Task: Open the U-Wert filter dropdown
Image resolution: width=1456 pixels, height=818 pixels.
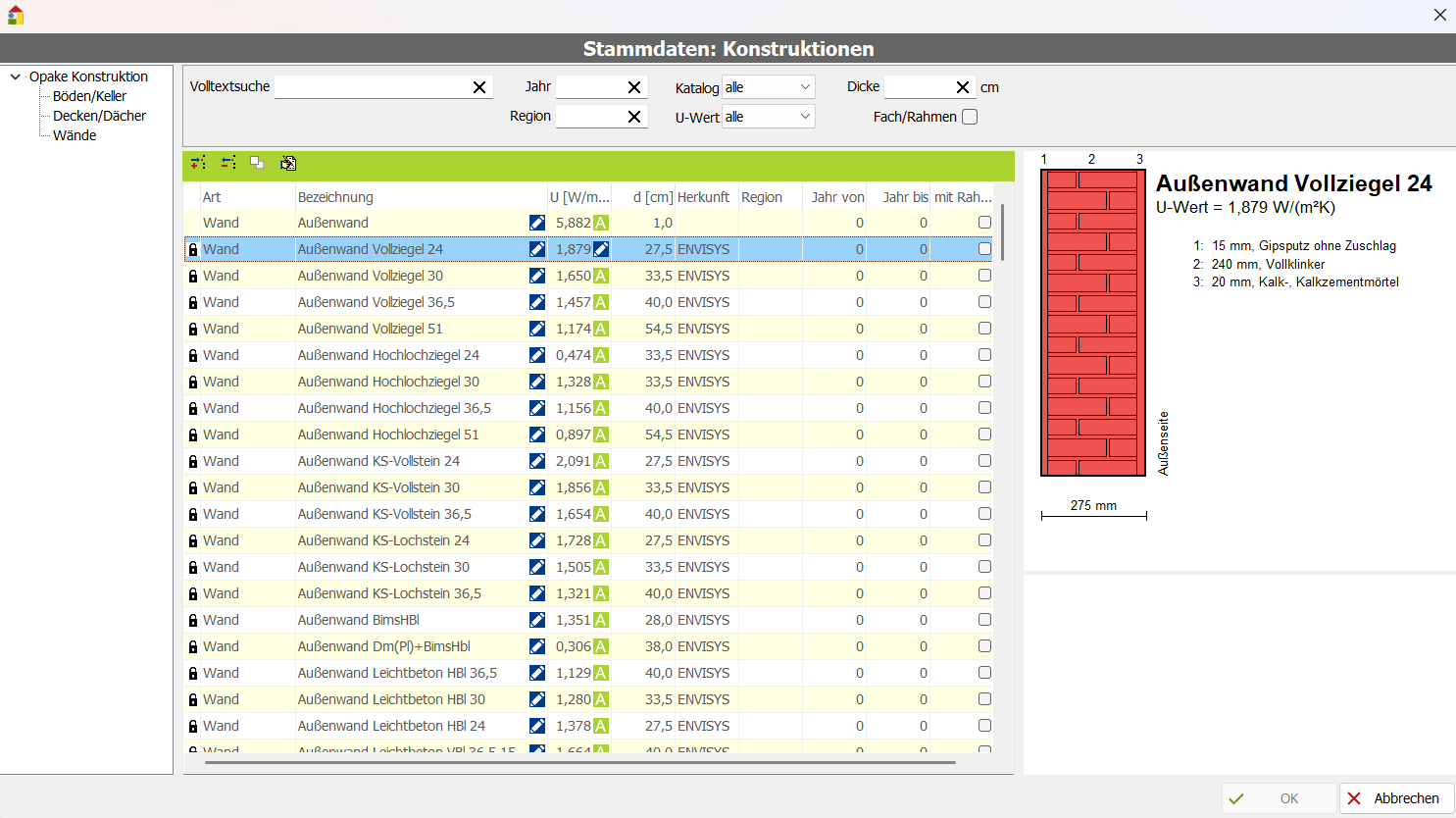Action: (x=769, y=117)
